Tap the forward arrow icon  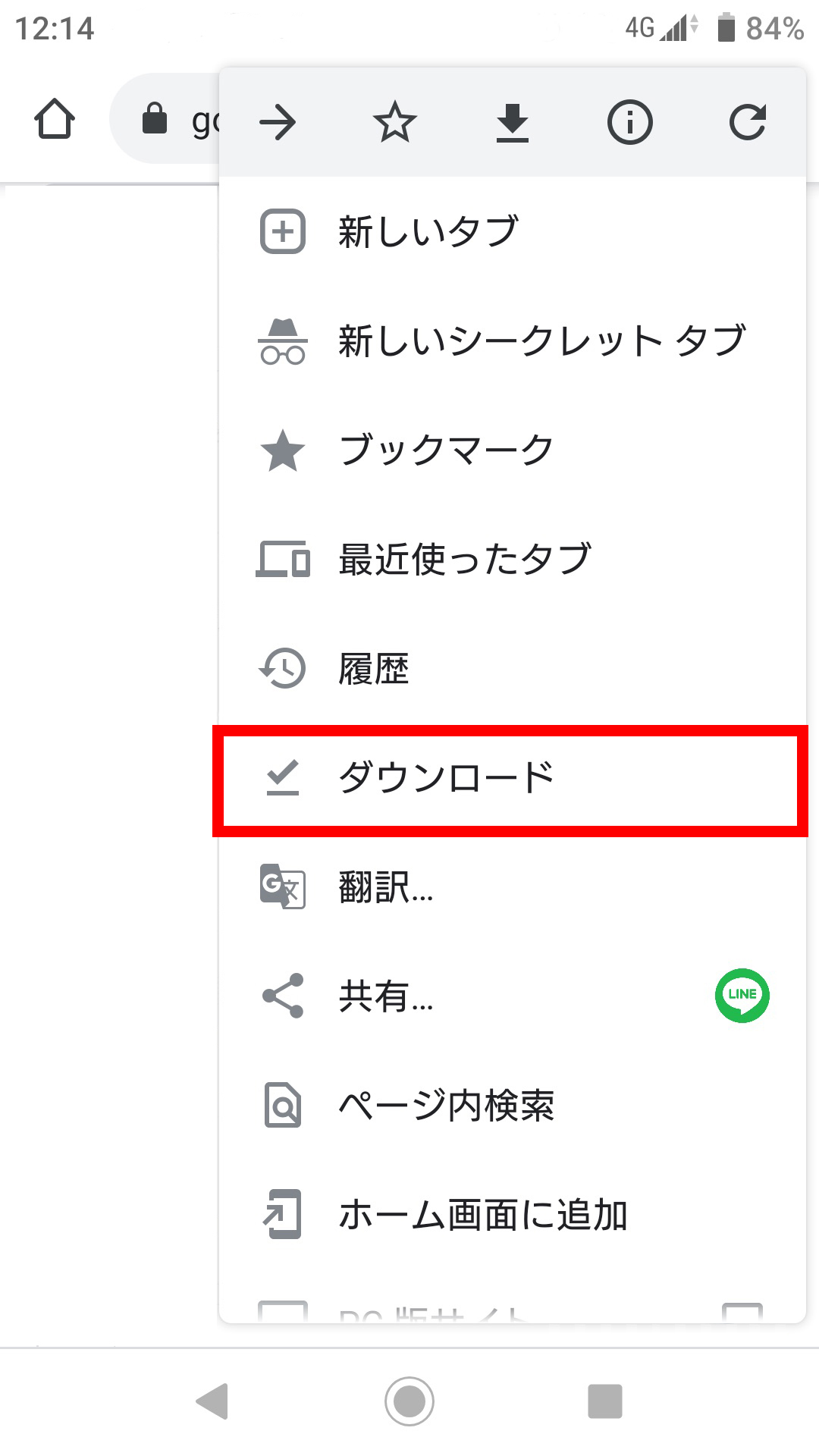(x=278, y=122)
